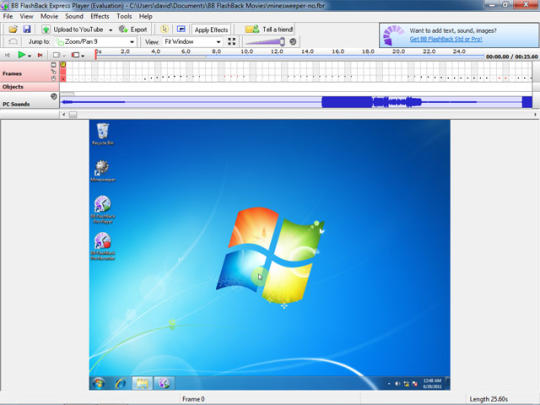Click the Length 25.60s status bar text

pyautogui.click(x=488, y=399)
